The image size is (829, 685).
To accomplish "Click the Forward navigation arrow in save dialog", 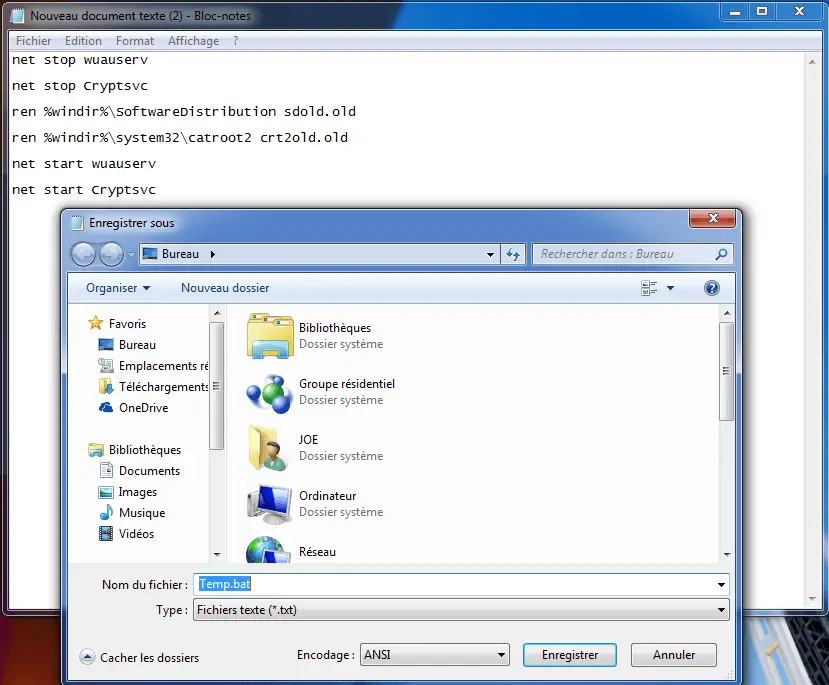I will [111, 255].
